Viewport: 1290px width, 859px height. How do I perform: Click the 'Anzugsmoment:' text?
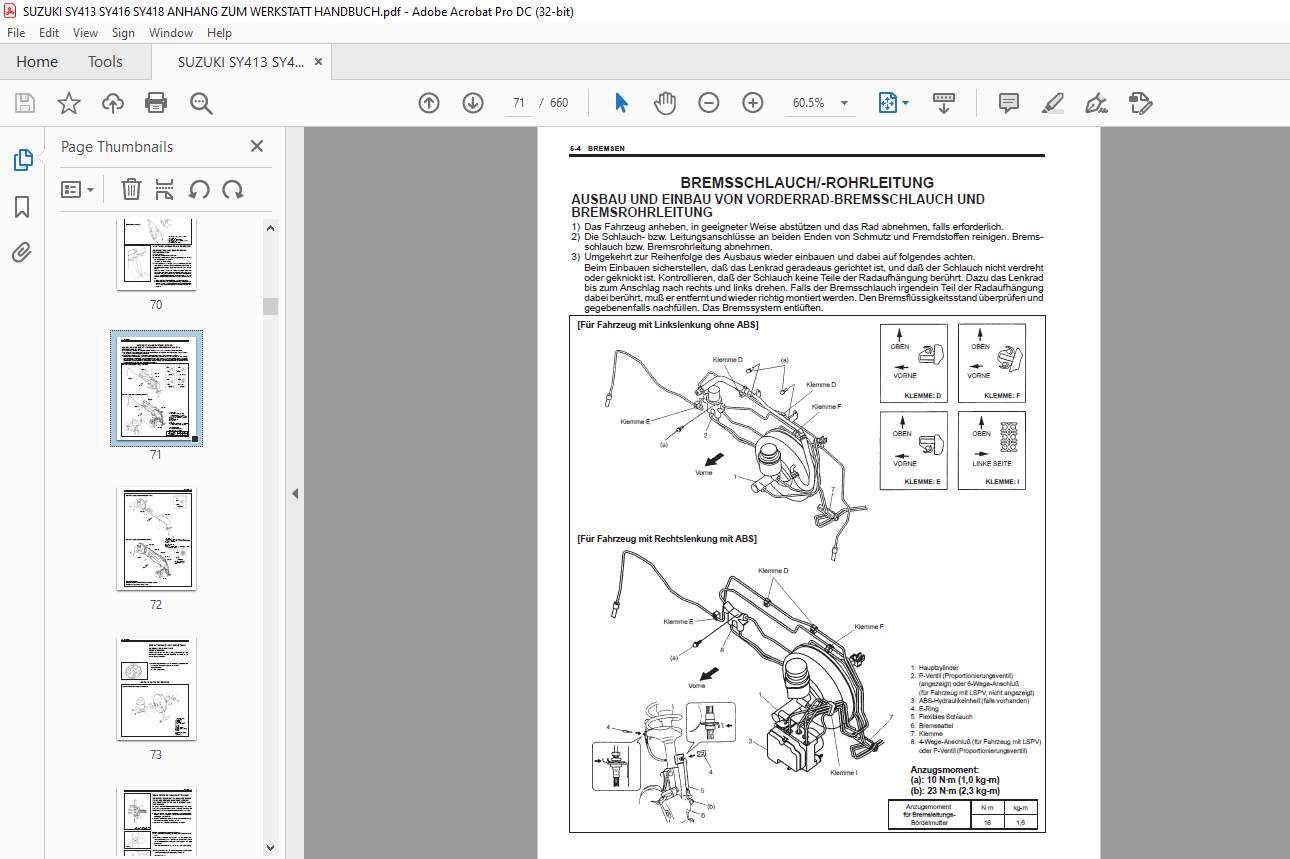pos(944,770)
